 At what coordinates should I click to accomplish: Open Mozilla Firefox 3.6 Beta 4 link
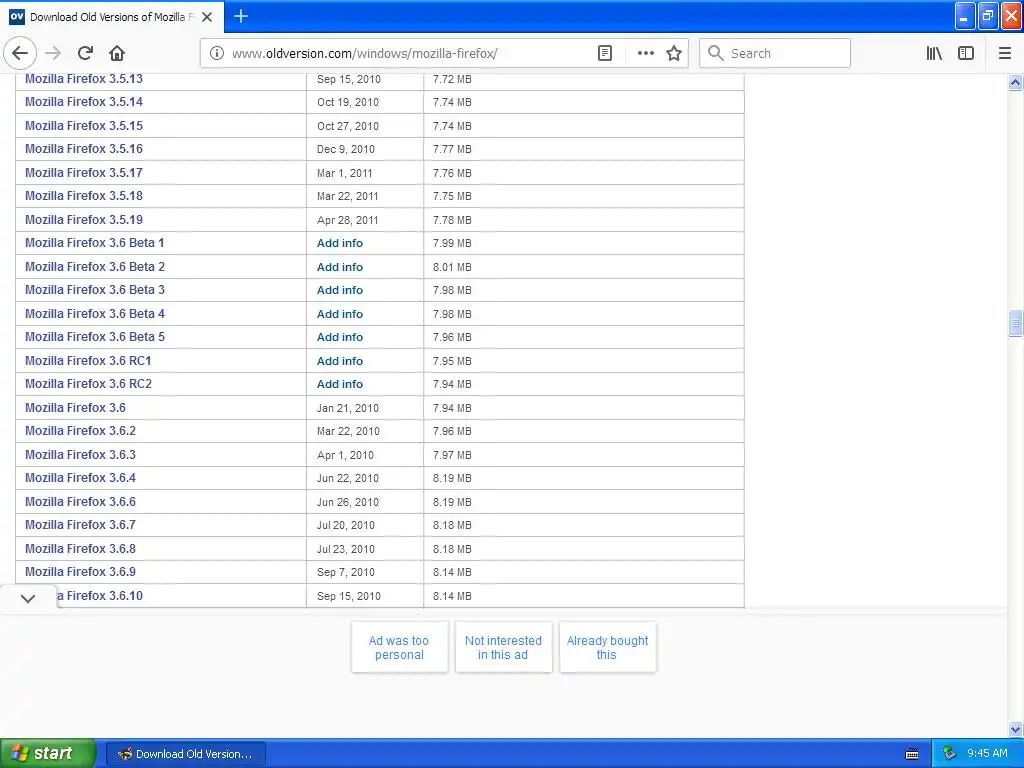click(95, 313)
